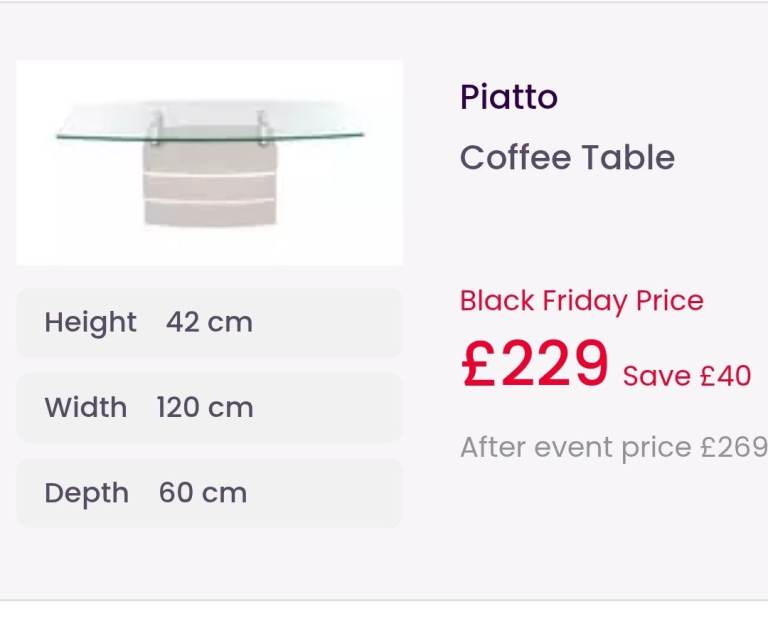Click the left chrome support in the photo
This screenshot has height=629, width=768.
(x=158, y=128)
